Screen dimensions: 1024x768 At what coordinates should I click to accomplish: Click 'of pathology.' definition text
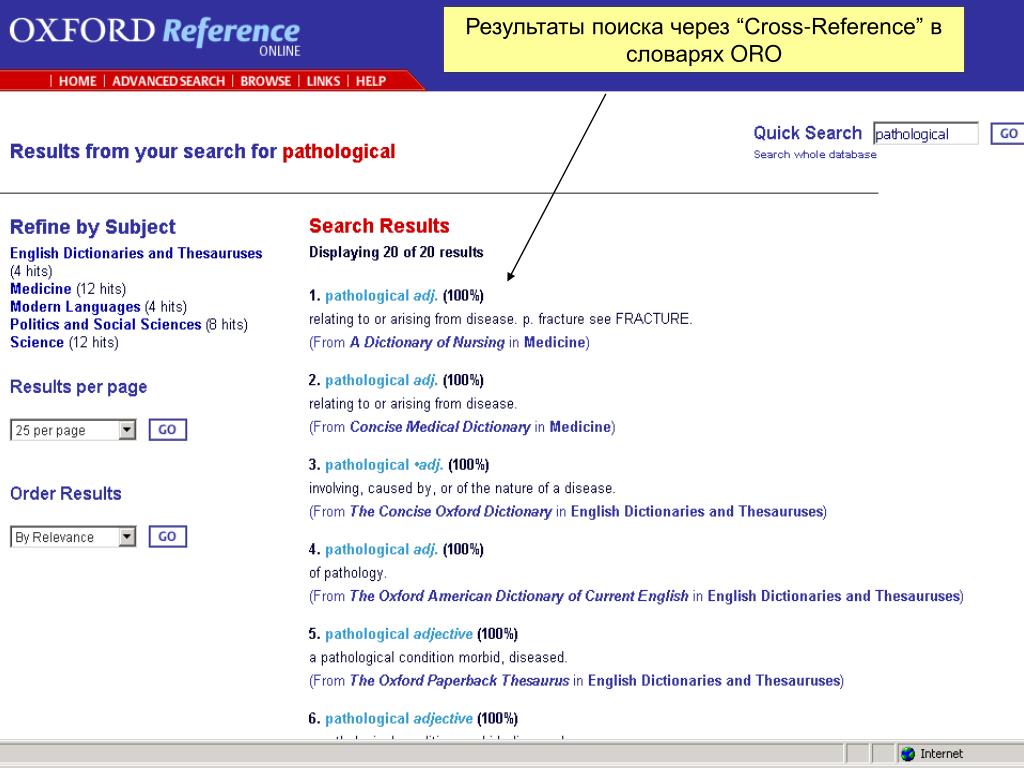(347, 573)
